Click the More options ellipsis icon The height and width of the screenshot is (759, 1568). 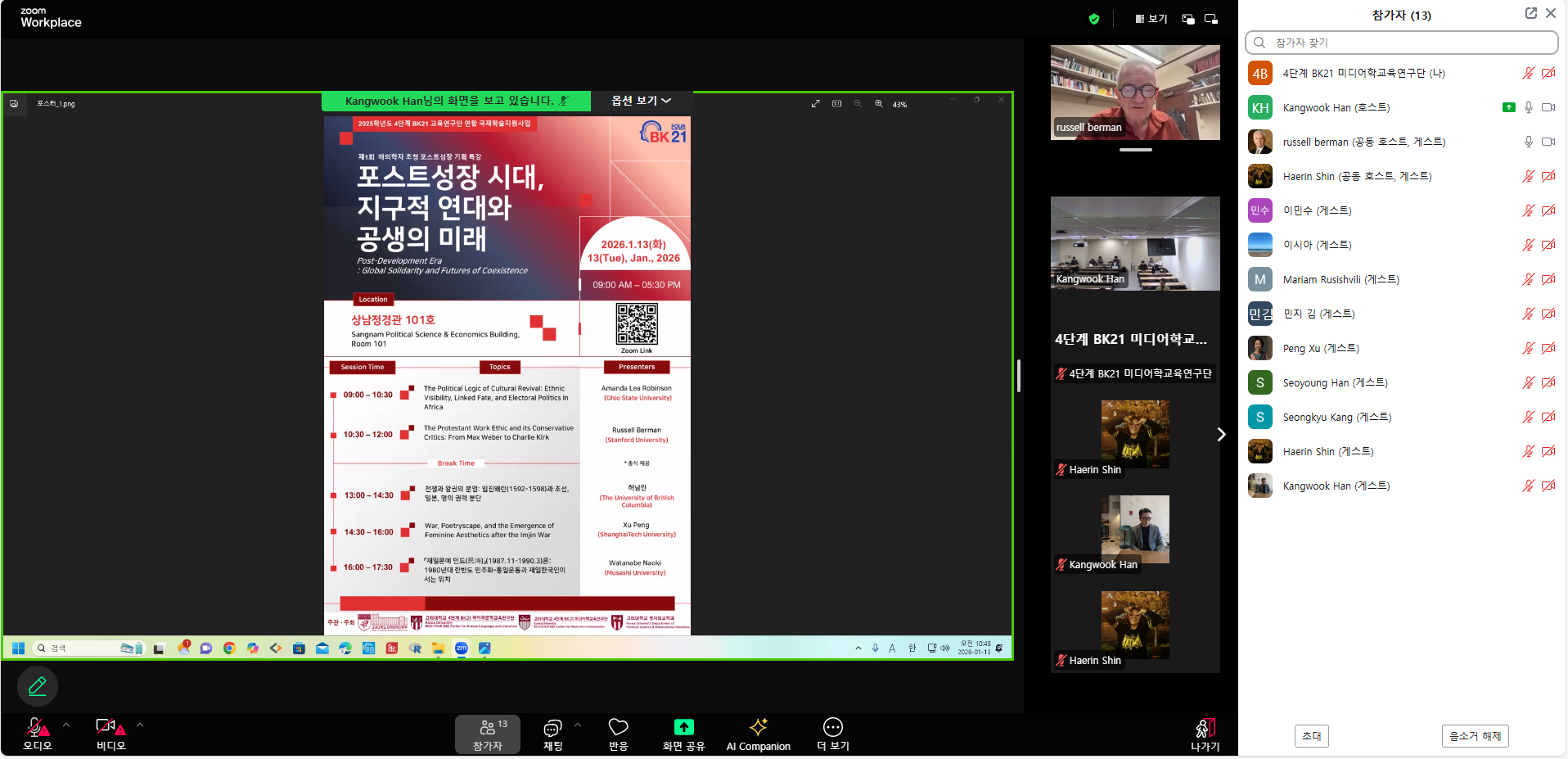coord(832,727)
